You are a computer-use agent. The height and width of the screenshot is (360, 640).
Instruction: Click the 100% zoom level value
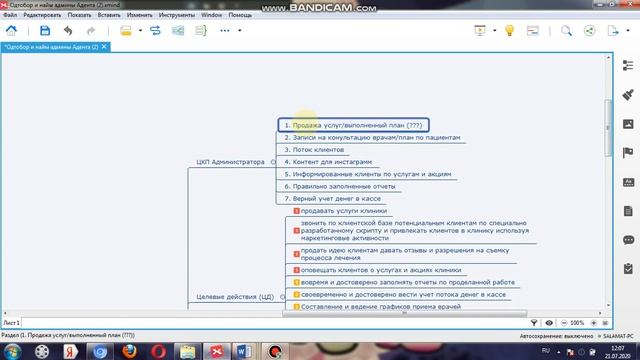(577, 323)
